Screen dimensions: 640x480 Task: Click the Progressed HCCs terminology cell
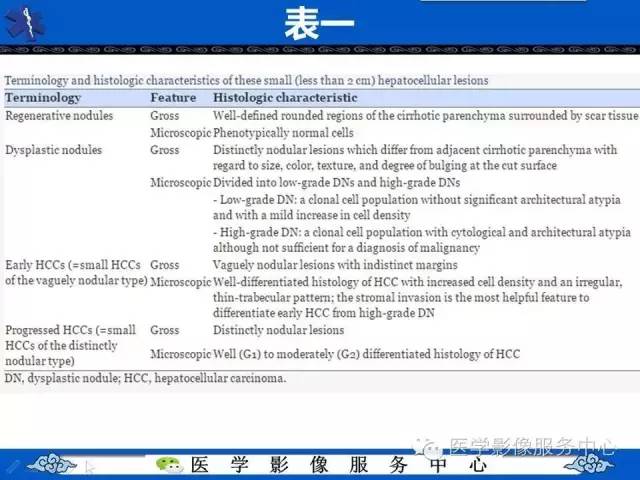(x=70, y=345)
